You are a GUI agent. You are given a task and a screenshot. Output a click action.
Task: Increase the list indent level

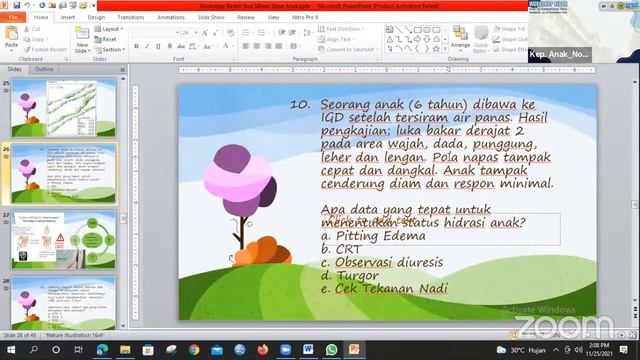tap(292, 33)
